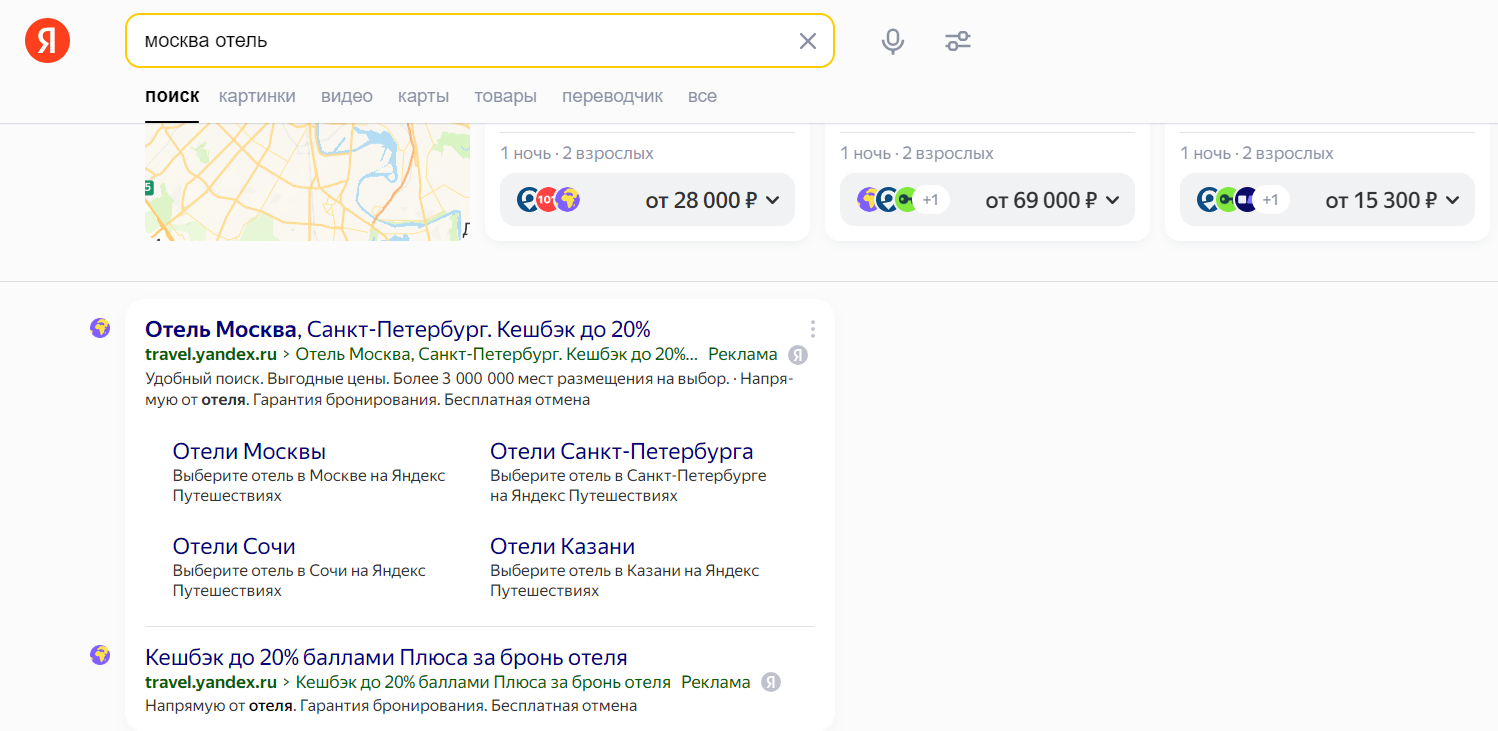The height and width of the screenshot is (731, 1498).
Task: Select the "поиск" tab
Action: (x=172, y=96)
